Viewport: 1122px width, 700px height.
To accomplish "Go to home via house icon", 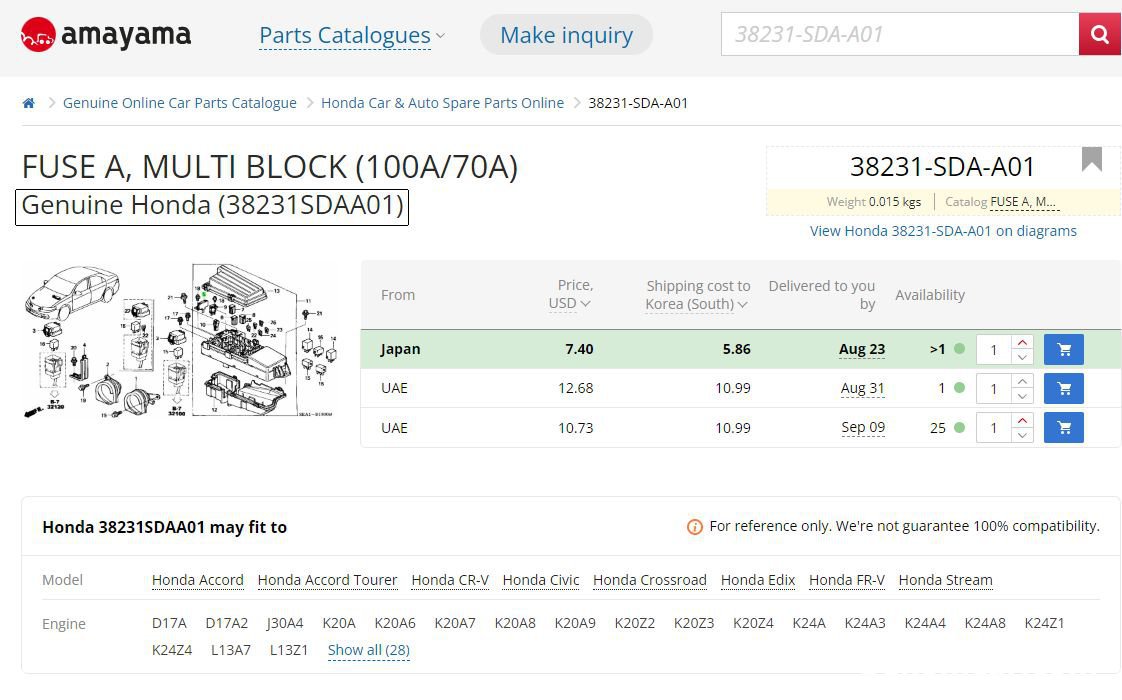I will pyautogui.click(x=29, y=103).
